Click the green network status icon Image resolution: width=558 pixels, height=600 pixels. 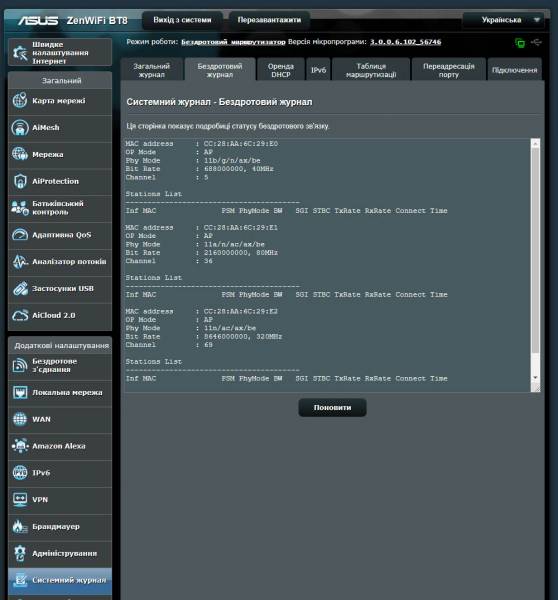coord(520,43)
